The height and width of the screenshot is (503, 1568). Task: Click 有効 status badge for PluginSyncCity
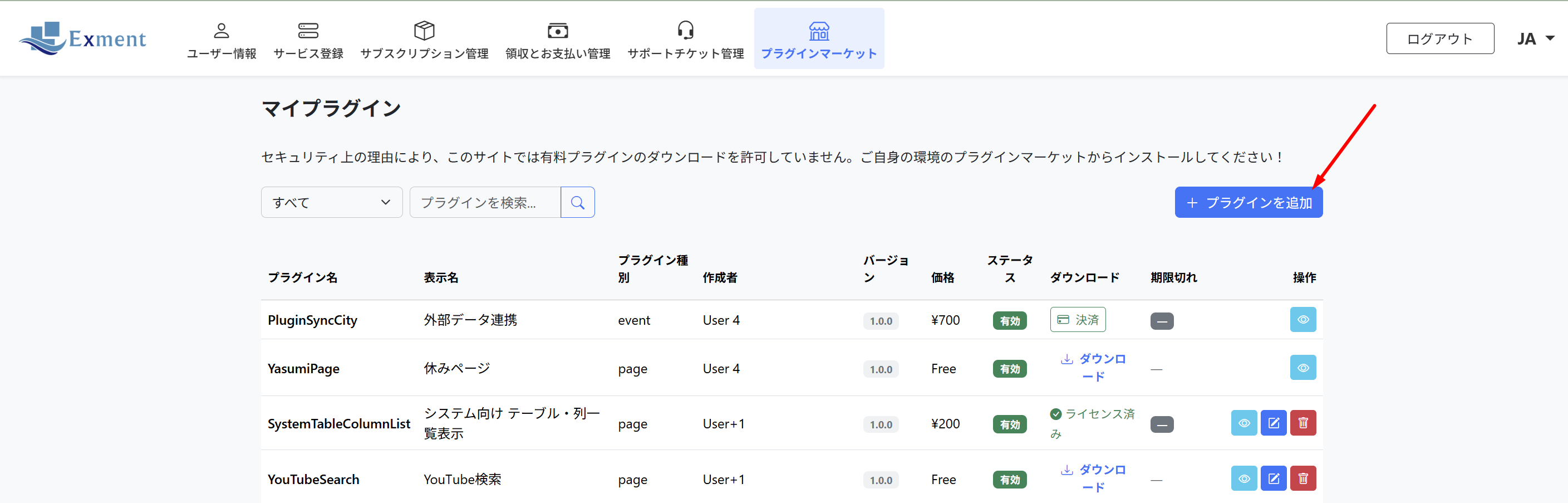coord(1009,321)
